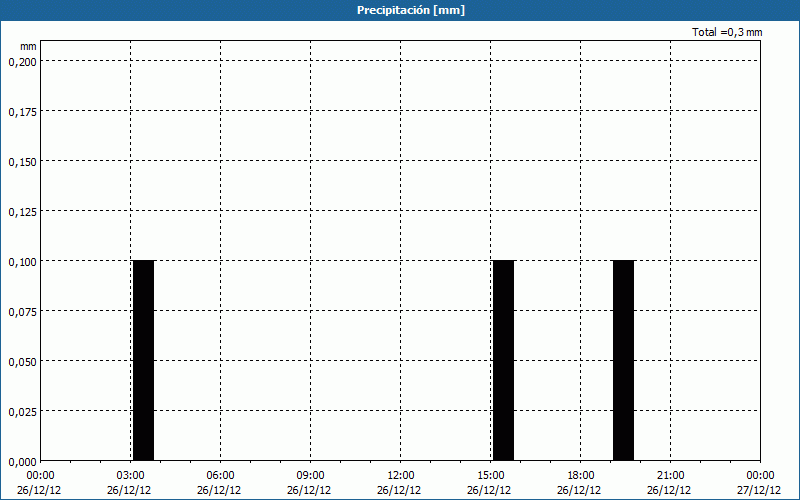Viewport: 800px width, 500px height.
Task: Click the precipitation bar after 19:00
Action: [623, 360]
